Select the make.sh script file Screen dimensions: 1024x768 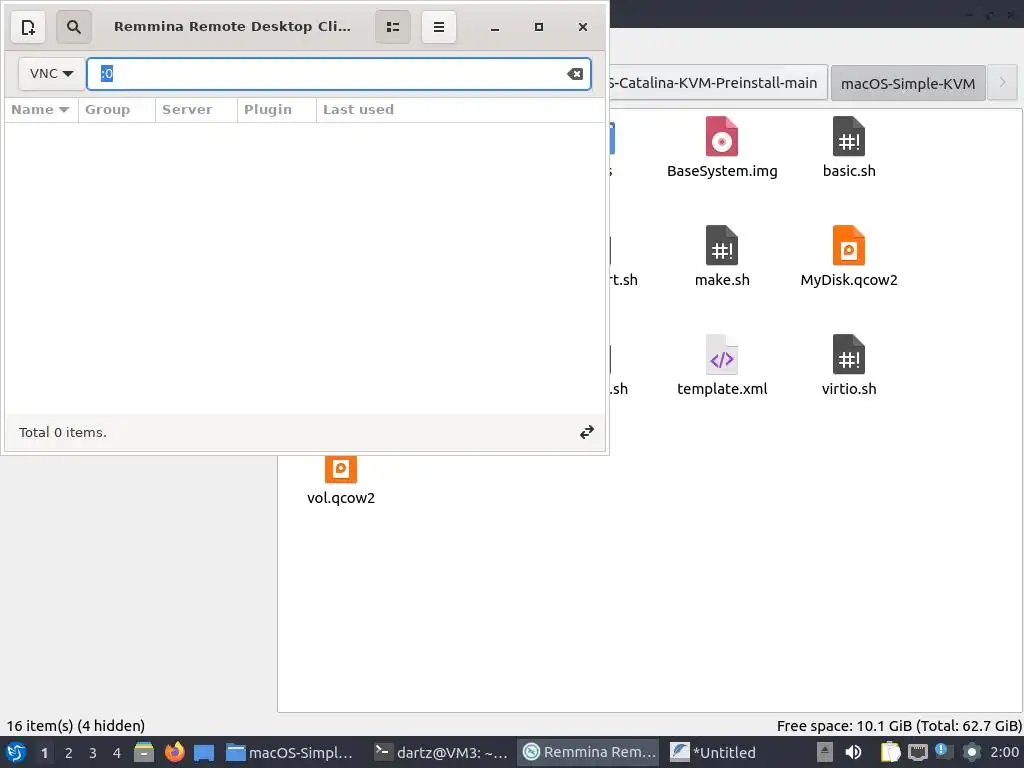pos(722,257)
